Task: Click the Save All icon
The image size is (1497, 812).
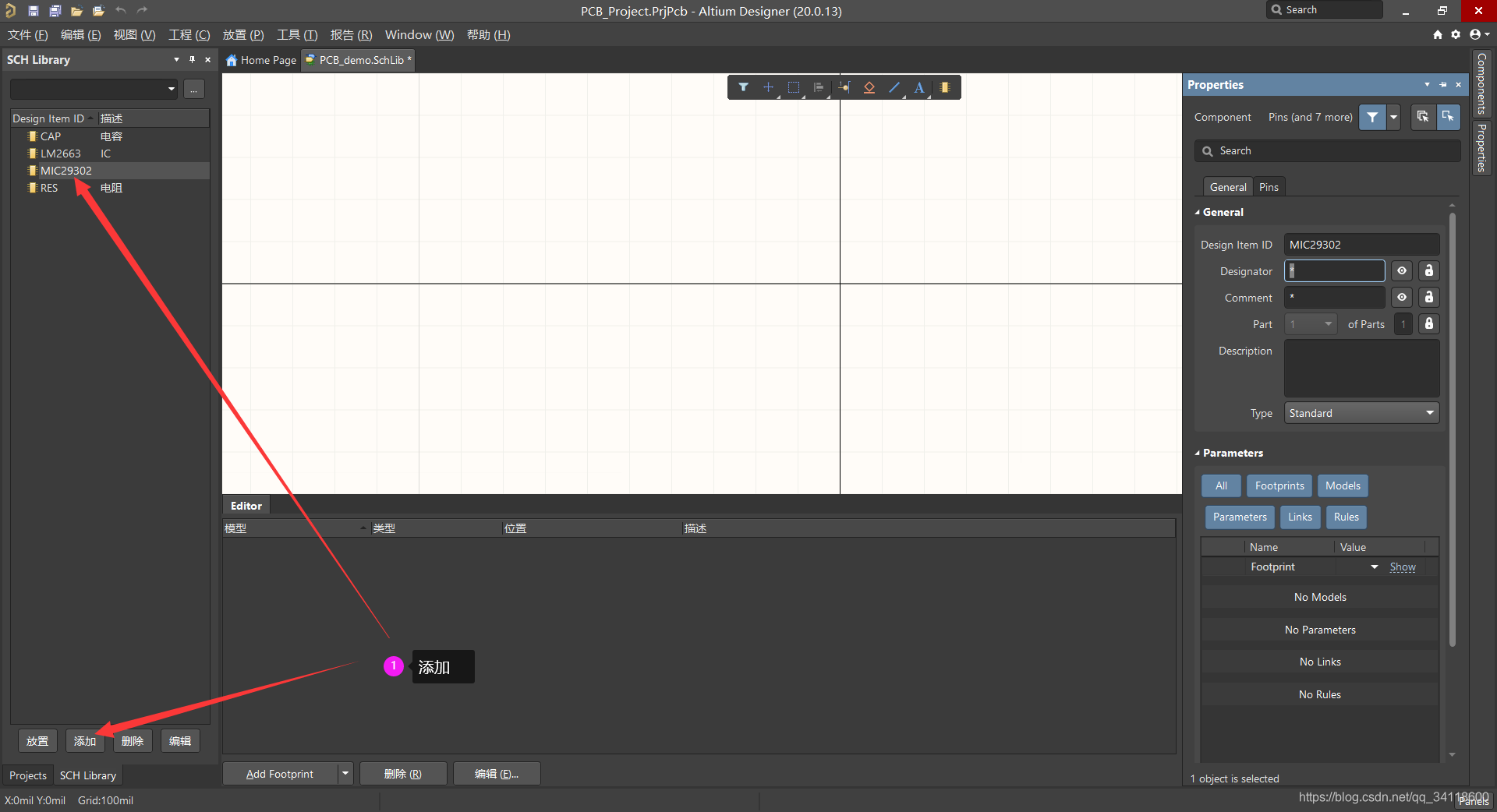Action: point(55,11)
